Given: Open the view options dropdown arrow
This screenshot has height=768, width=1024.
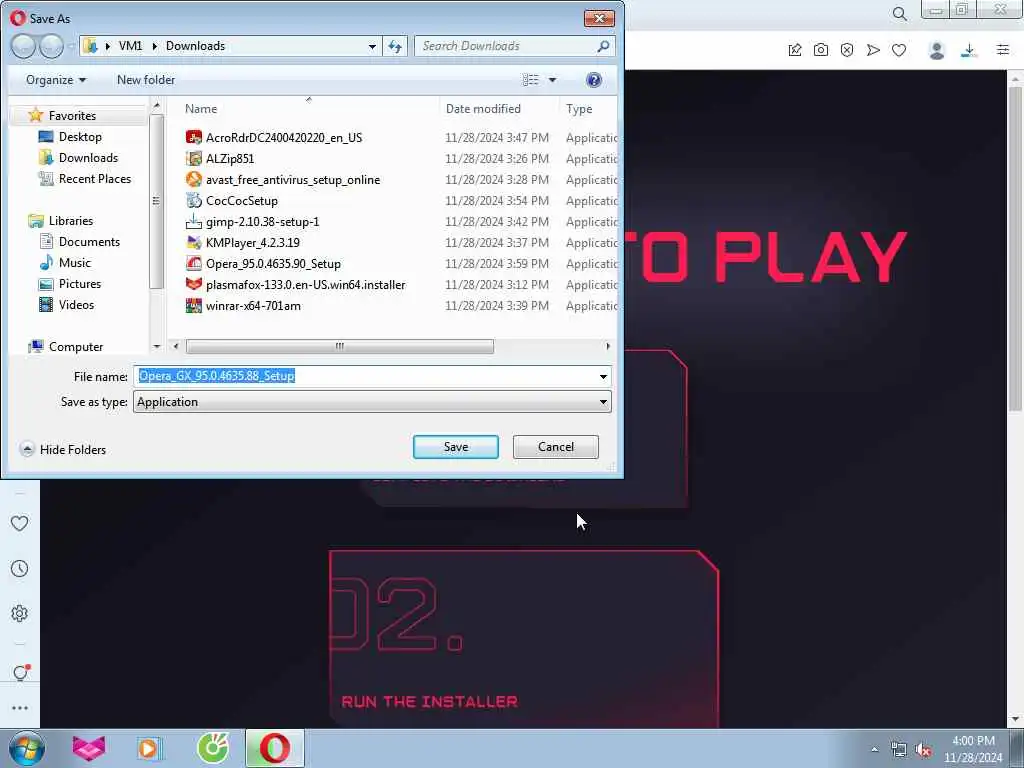Looking at the screenshot, I should pos(552,80).
